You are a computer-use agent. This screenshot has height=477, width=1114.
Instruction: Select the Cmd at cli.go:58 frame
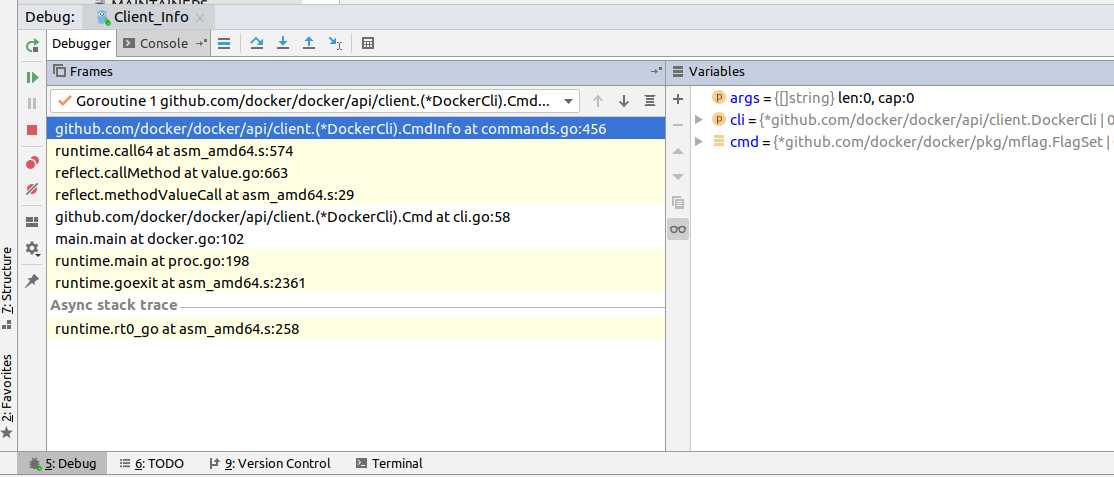pyautogui.click(x=356, y=217)
